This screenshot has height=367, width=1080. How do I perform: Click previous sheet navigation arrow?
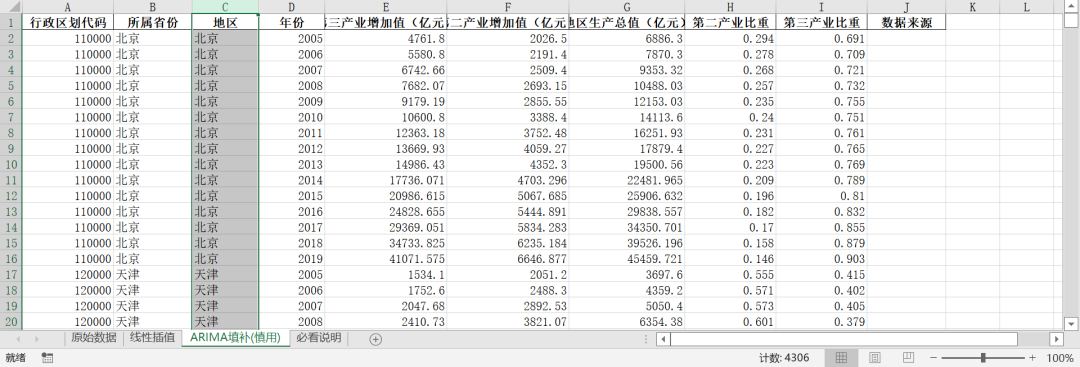18,339
